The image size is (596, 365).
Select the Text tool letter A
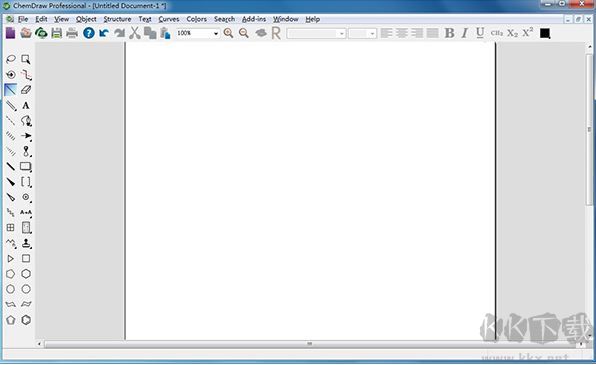pyautogui.click(x=26, y=105)
